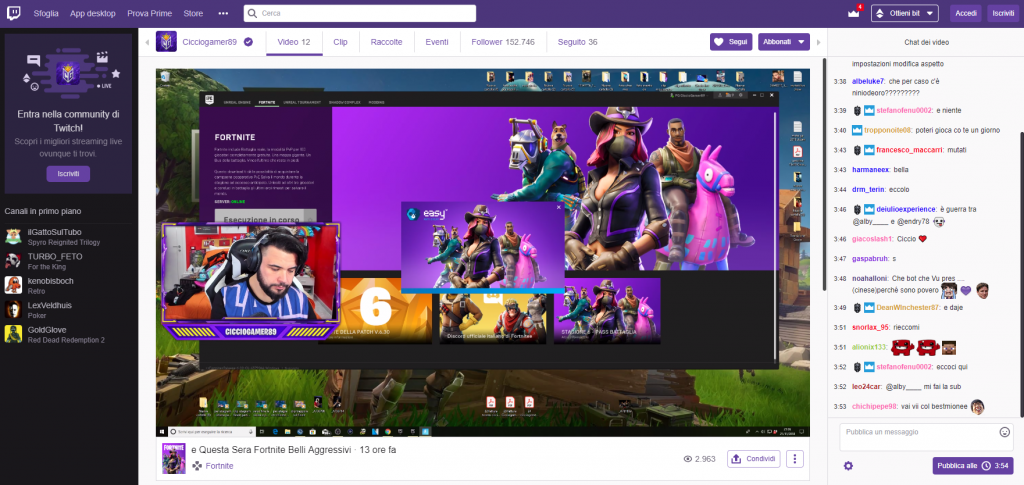Open App desktop link
The width and height of the screenshot is (1024, 485).
[93, 14]
